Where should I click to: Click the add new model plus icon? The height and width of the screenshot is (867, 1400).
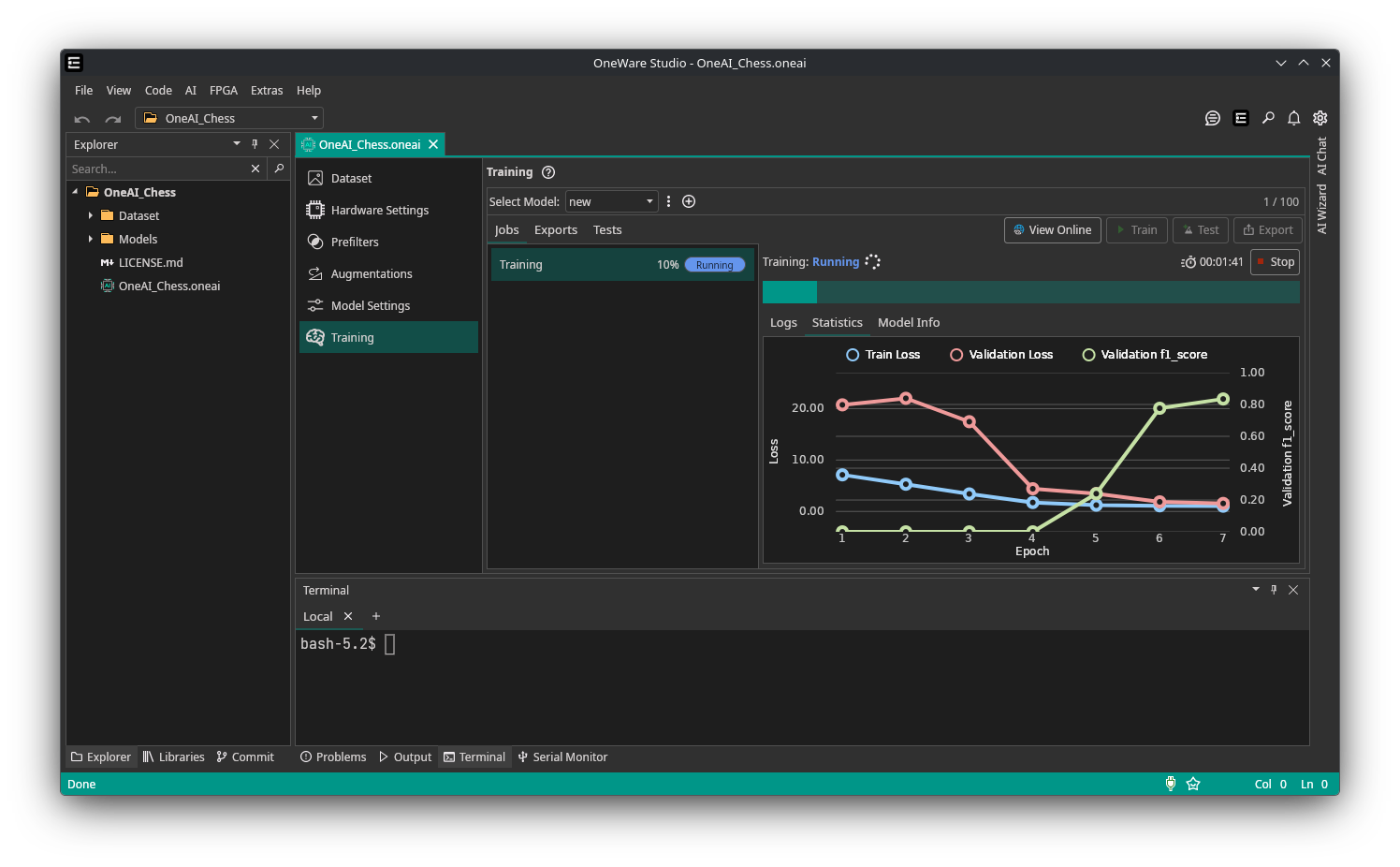point(689,201)
